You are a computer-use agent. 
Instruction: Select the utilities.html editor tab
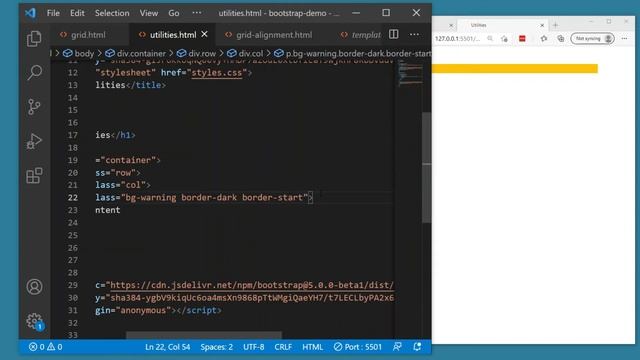coord(173,35)
